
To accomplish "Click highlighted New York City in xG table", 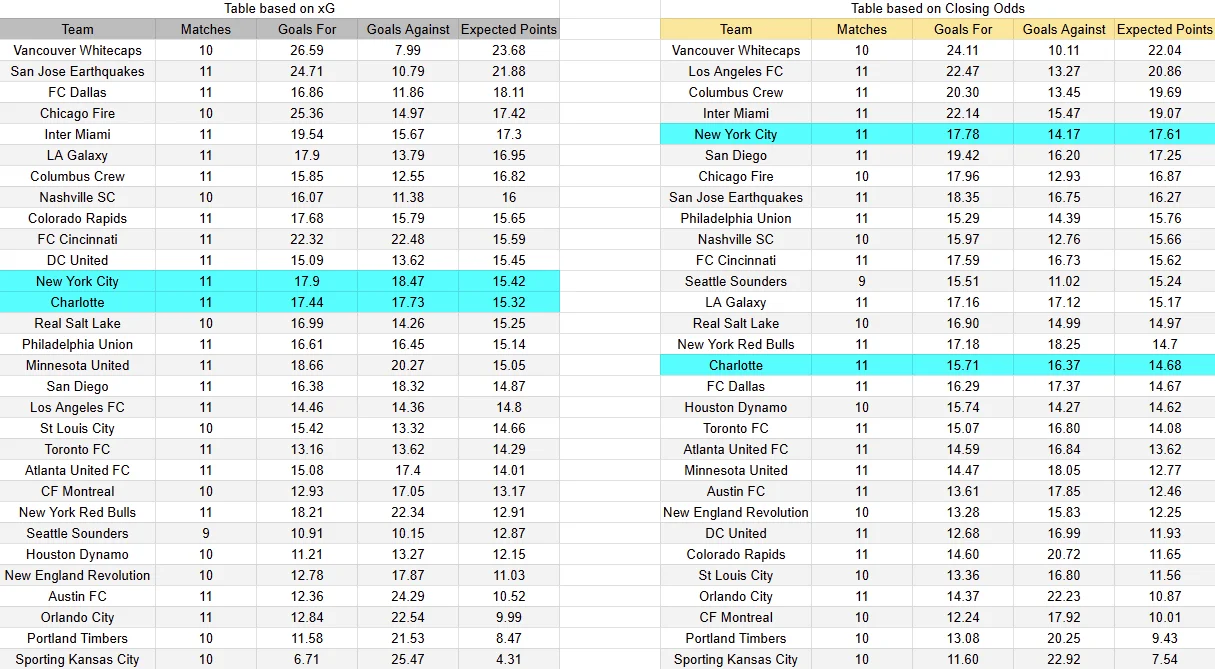I will pyautogui.click(x=78, y=281).
